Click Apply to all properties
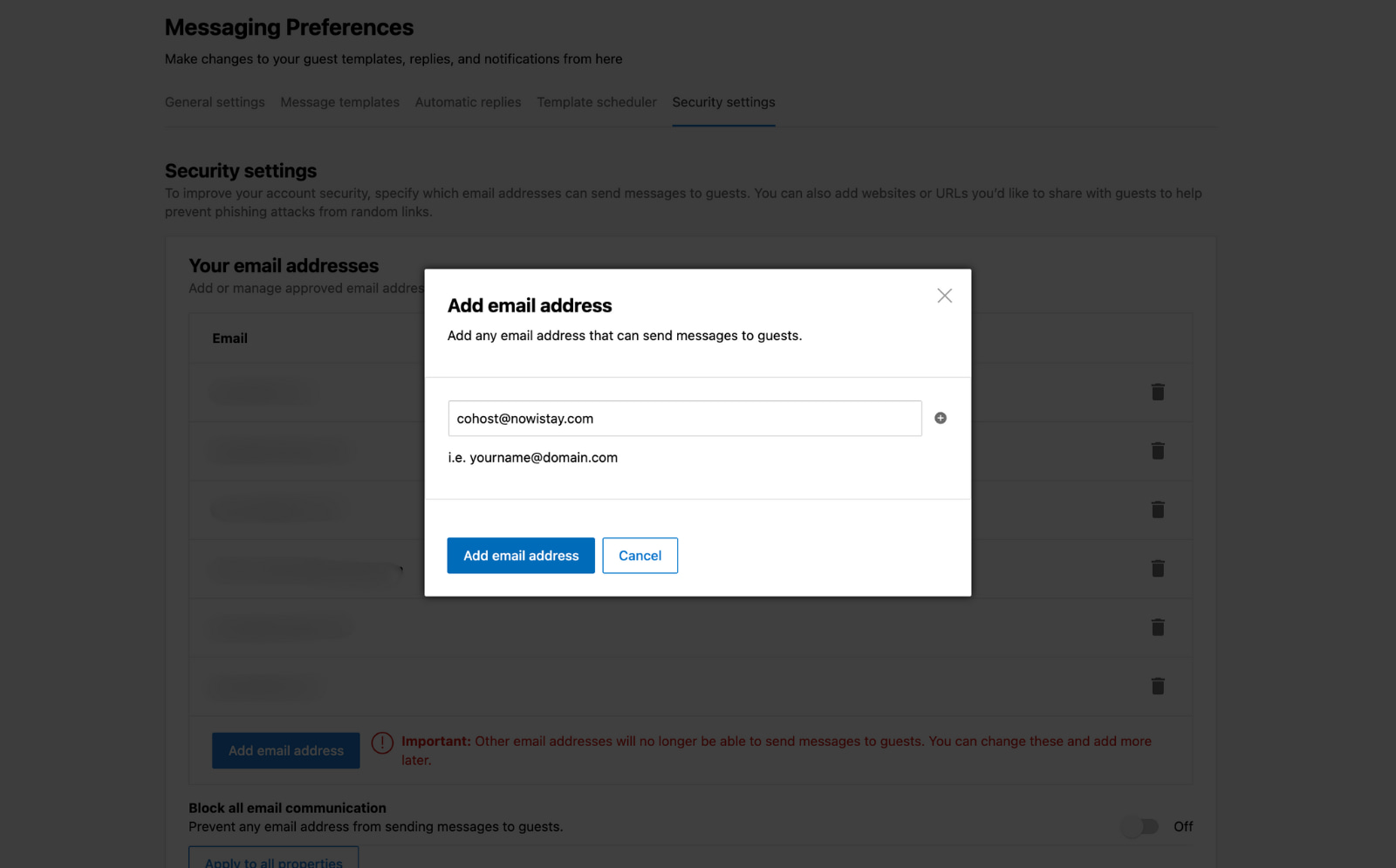Screen dimensions: 1396x868 pos(273,862)
